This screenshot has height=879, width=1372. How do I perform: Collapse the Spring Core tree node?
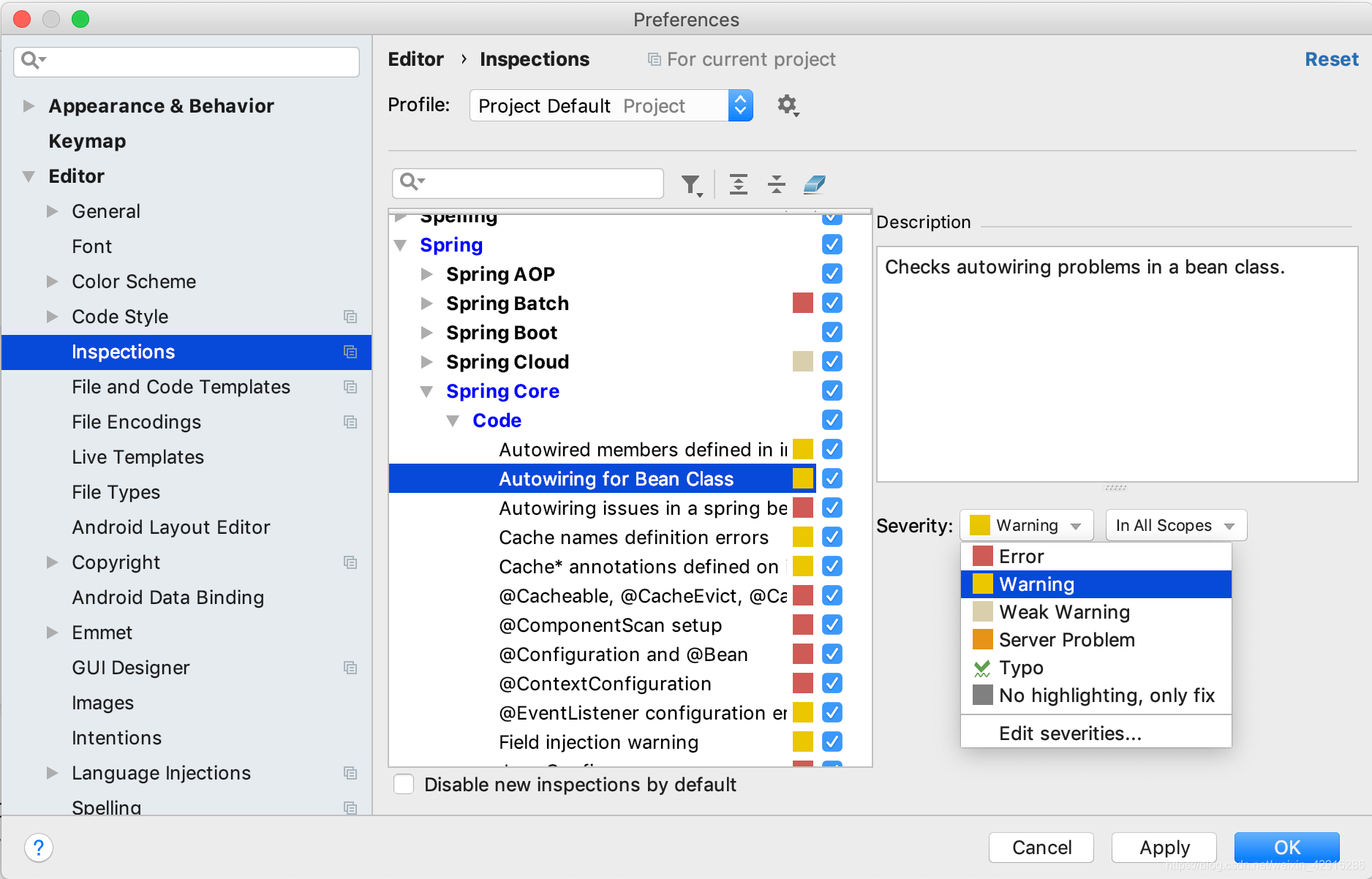pos(426,392)
